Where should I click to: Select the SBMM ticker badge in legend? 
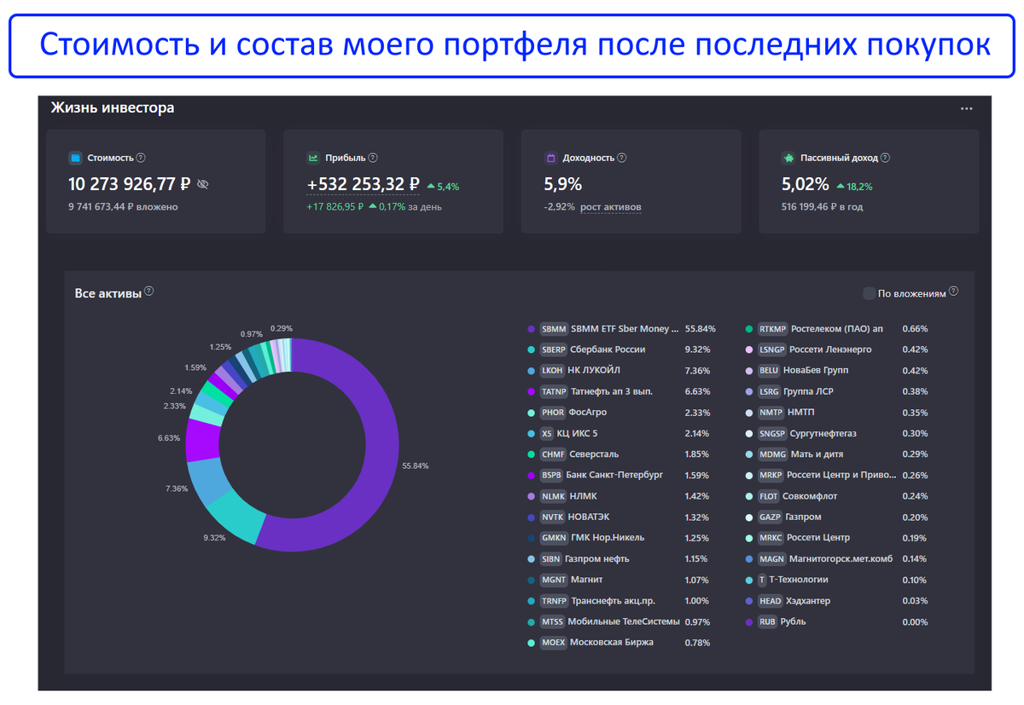click(x=553, y=329)
